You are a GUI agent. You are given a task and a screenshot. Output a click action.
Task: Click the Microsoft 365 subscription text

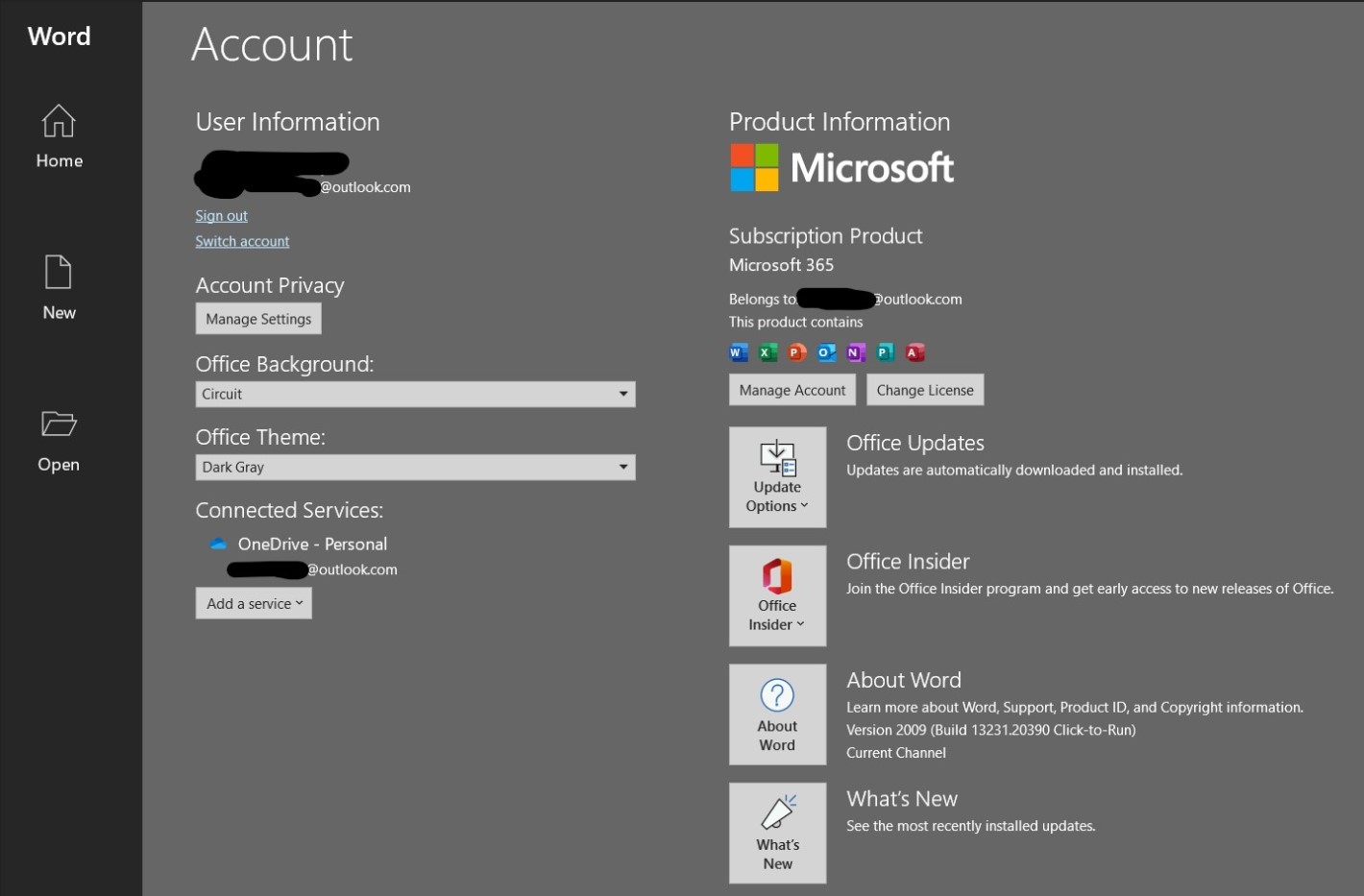[x=781, y=265]
